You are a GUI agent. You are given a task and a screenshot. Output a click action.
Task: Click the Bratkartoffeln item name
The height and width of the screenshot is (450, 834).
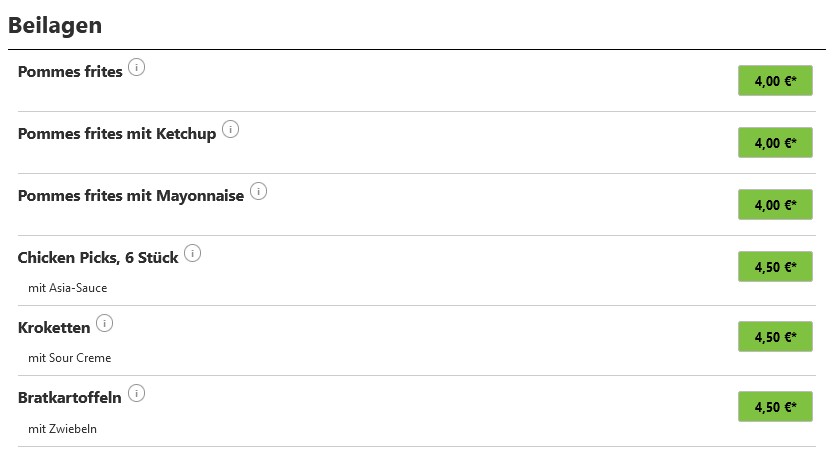[70, 398]
